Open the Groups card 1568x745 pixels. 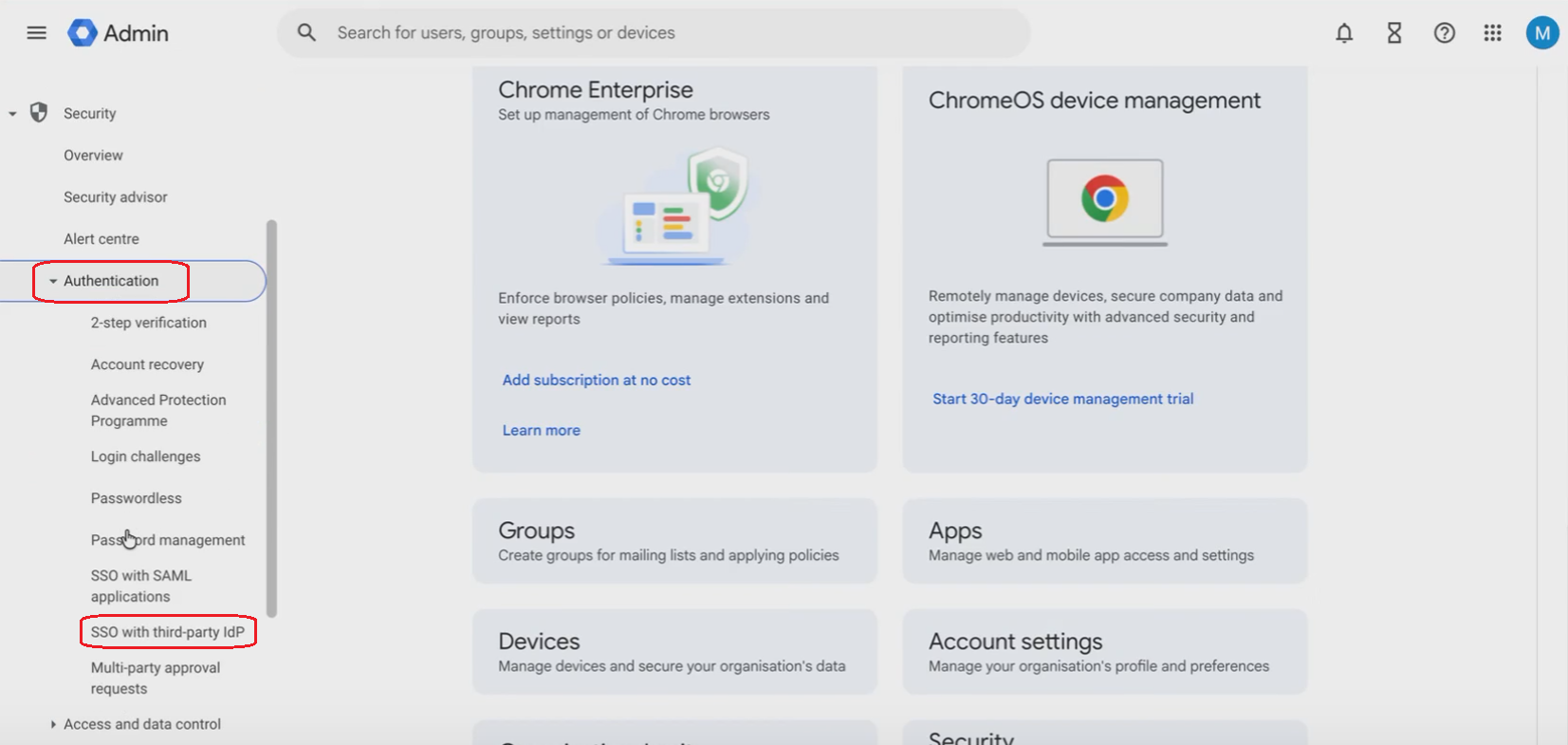coord(674,541)
